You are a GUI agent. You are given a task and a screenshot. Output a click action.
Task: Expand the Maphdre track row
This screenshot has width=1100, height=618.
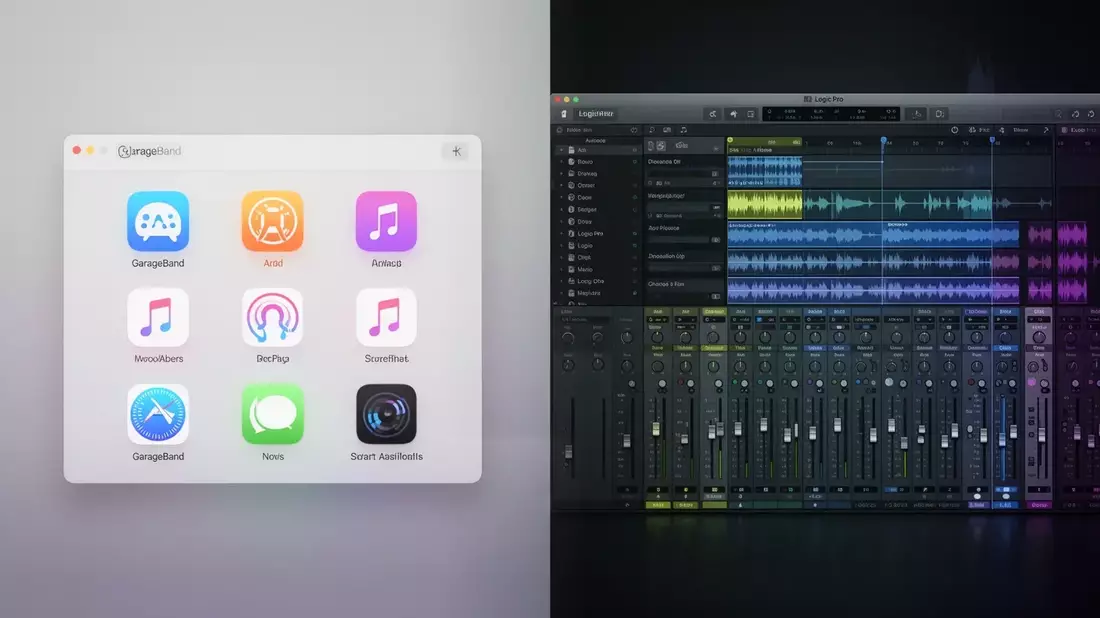coord(561,293)
